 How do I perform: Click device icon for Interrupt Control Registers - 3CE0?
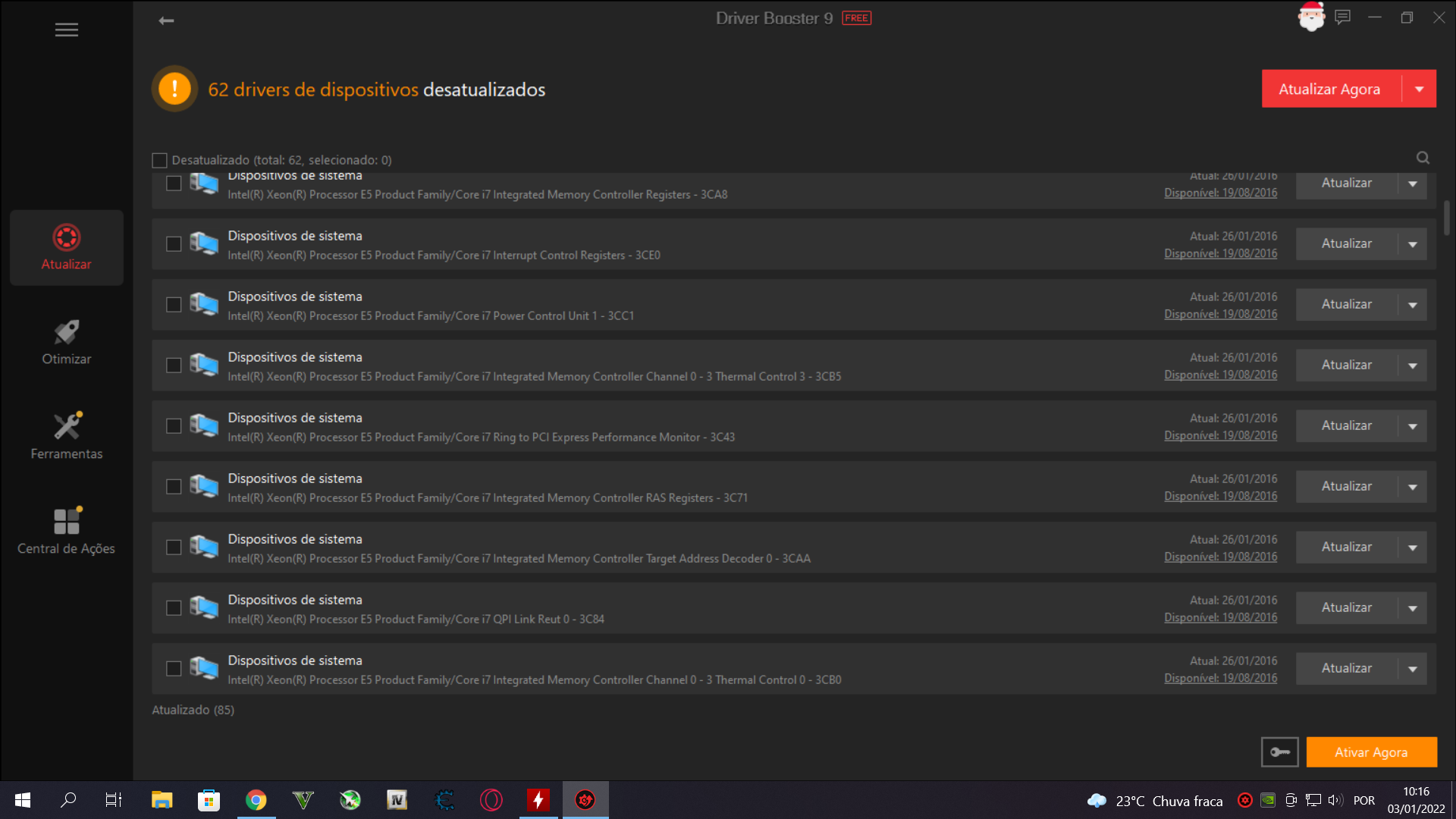click(204, 244)
